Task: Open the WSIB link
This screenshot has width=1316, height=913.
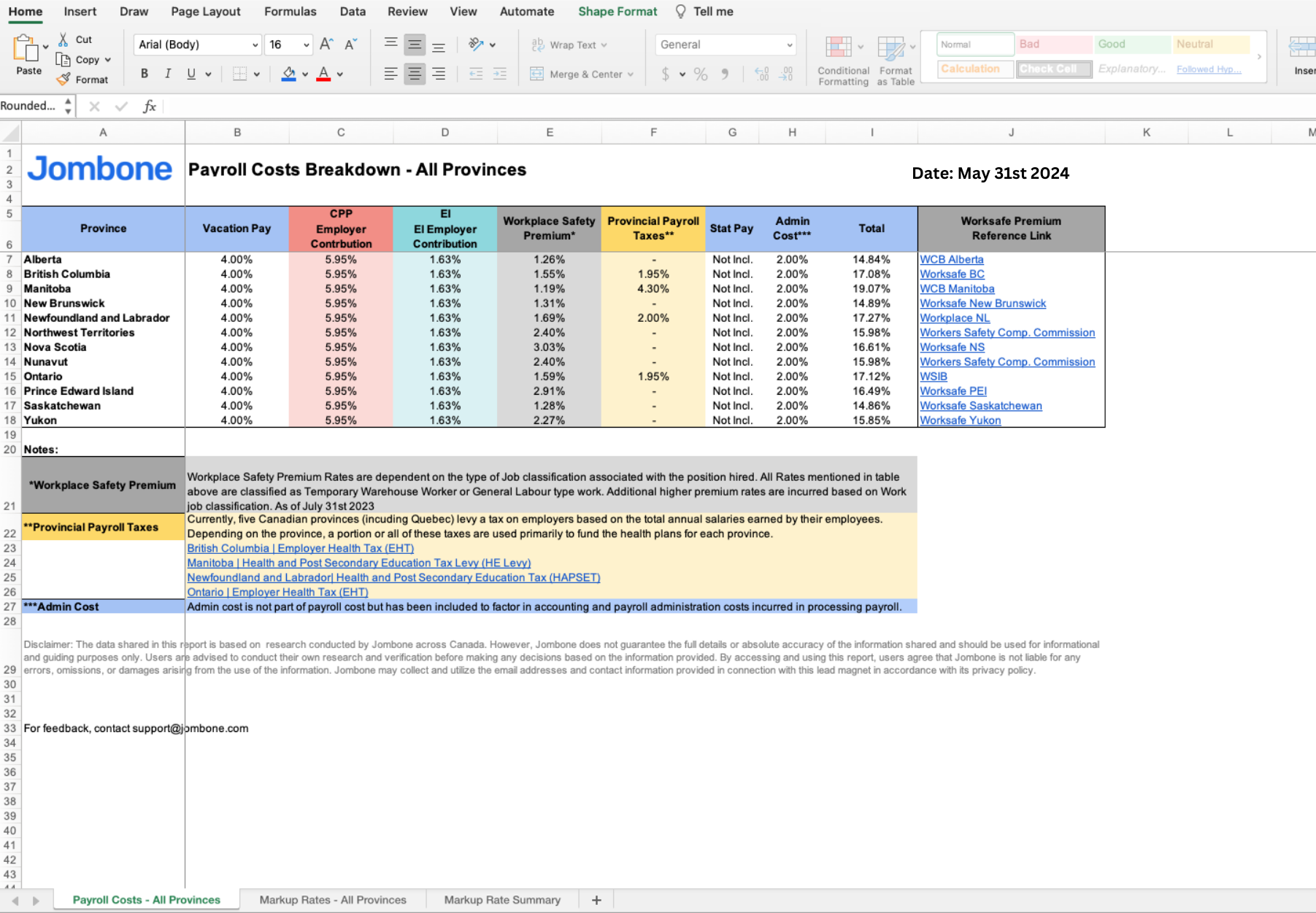Action: click(x=934, y=376)
